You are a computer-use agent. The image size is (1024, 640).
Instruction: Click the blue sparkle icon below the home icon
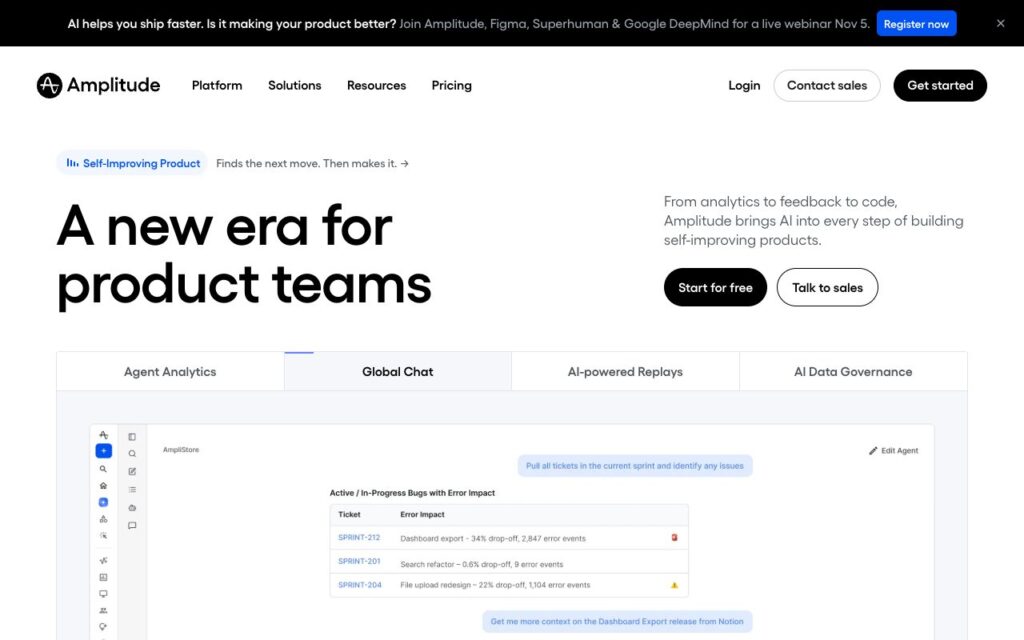point(103,502)
